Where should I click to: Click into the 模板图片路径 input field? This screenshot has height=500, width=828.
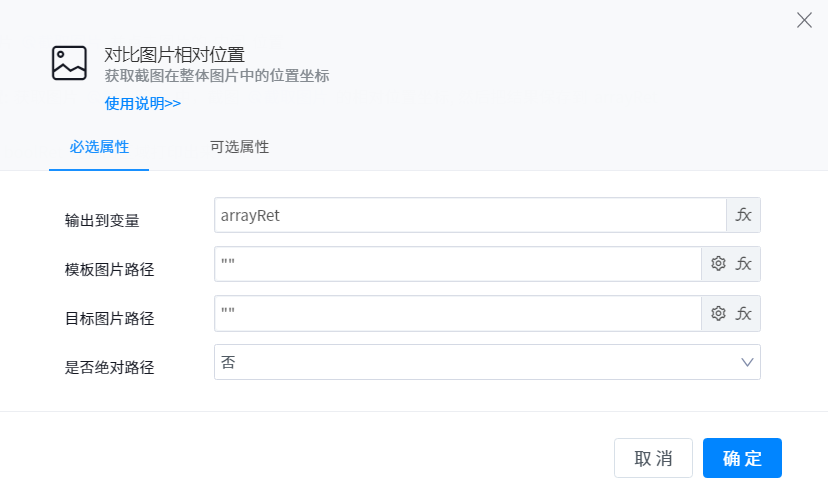[x=458, y=264]
